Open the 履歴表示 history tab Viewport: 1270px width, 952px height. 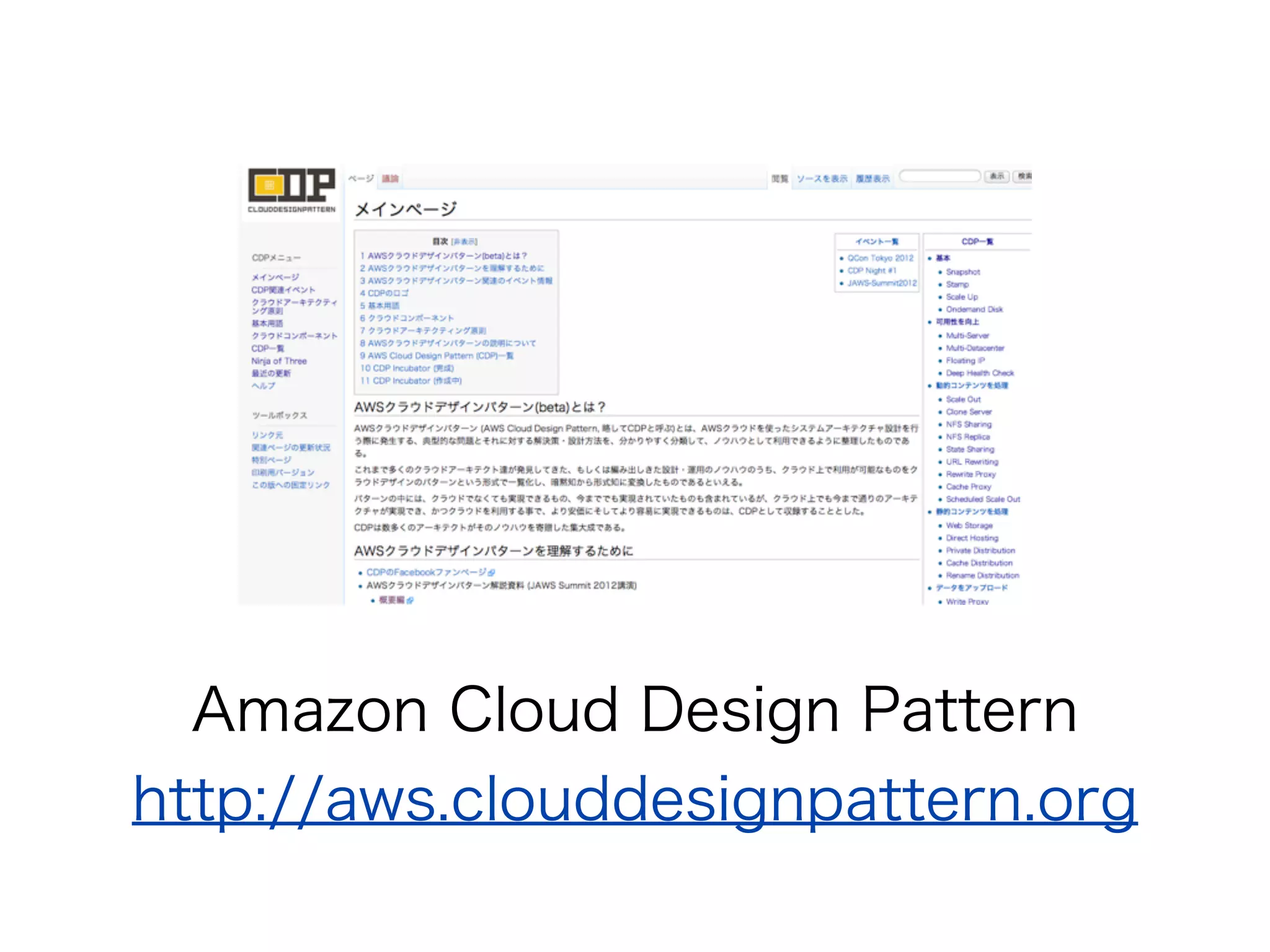873,178
